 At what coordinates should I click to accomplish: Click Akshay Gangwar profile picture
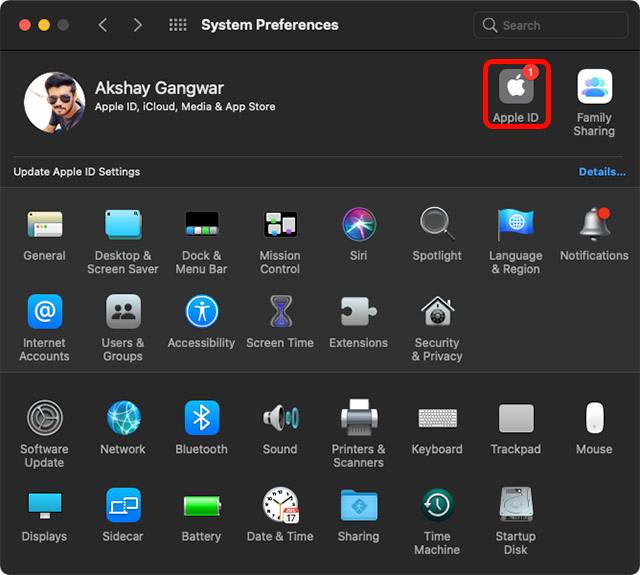(x=55, y=103)
